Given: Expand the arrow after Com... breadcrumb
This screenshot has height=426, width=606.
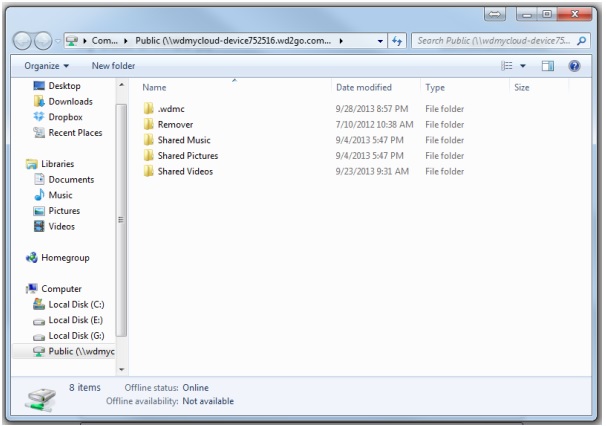Looking at the screenshot, I should coord(126,41).
